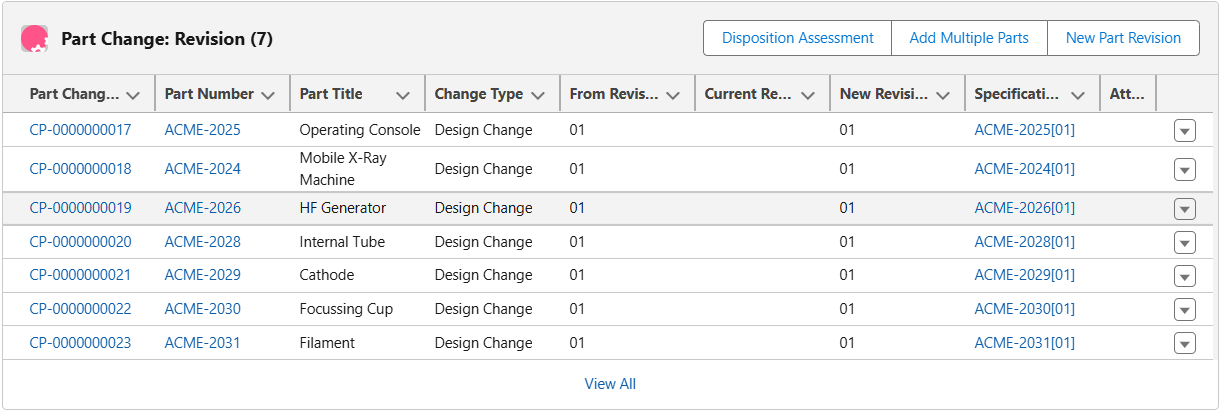
Task: Open part number ACME-2030 link
Action: click(202, 309)
